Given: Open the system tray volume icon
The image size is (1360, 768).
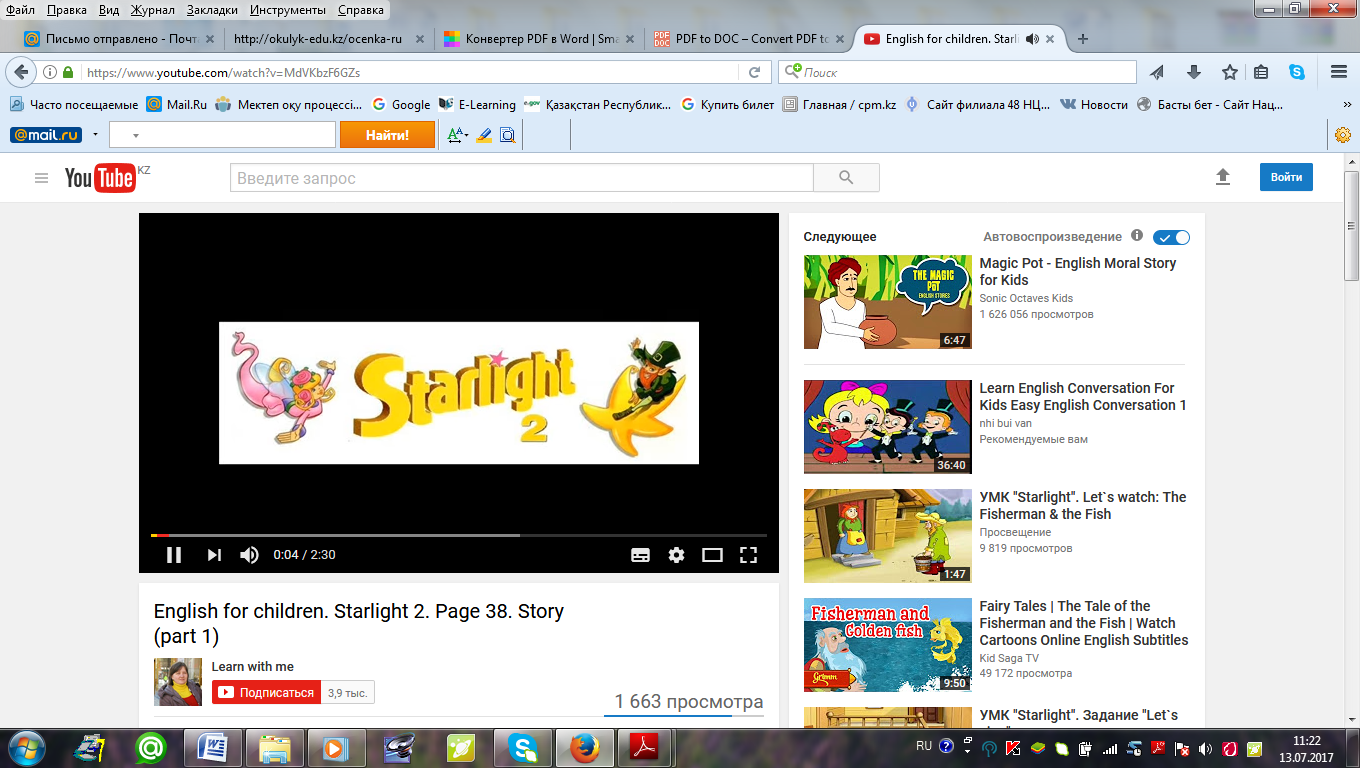Looking at the screenshot, I should point(1204,748).
